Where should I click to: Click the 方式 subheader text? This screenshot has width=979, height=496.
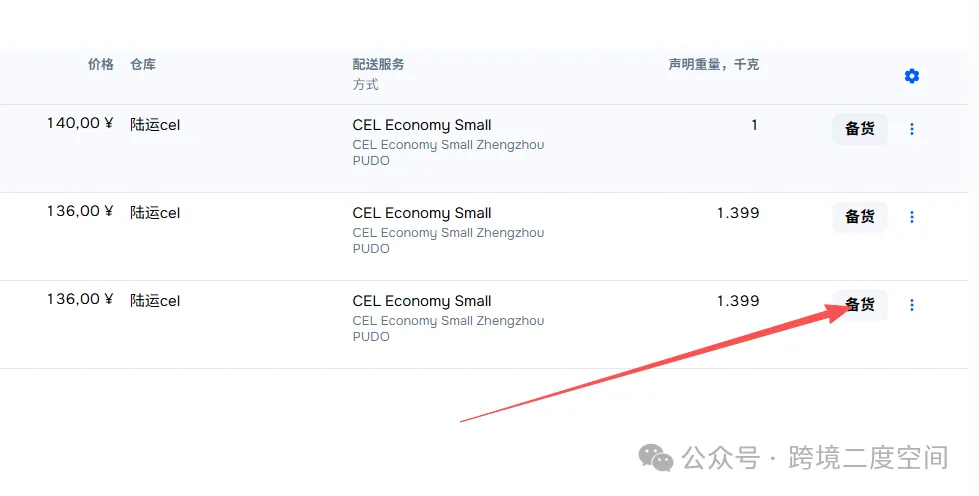click(x=365, y=85)
